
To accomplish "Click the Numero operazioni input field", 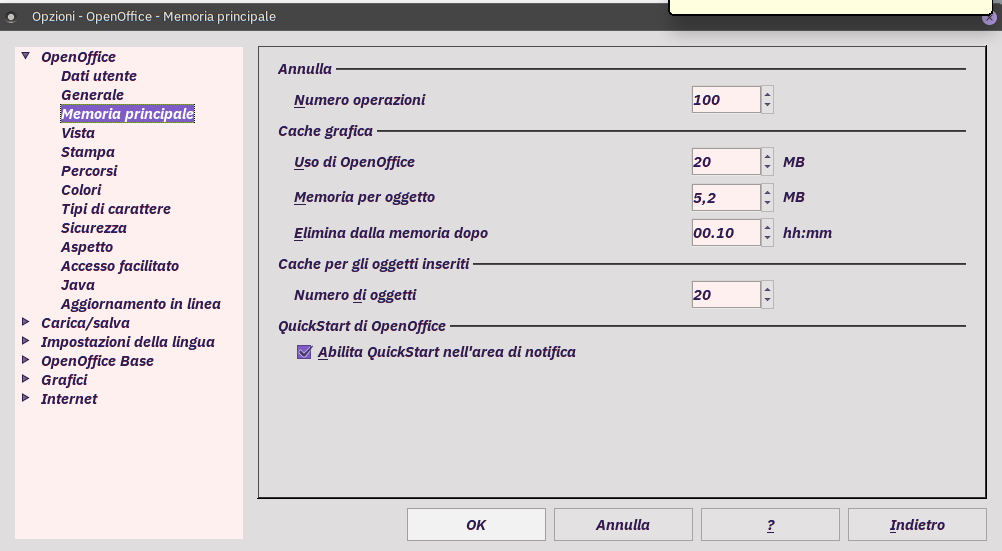I will (726, 100).
